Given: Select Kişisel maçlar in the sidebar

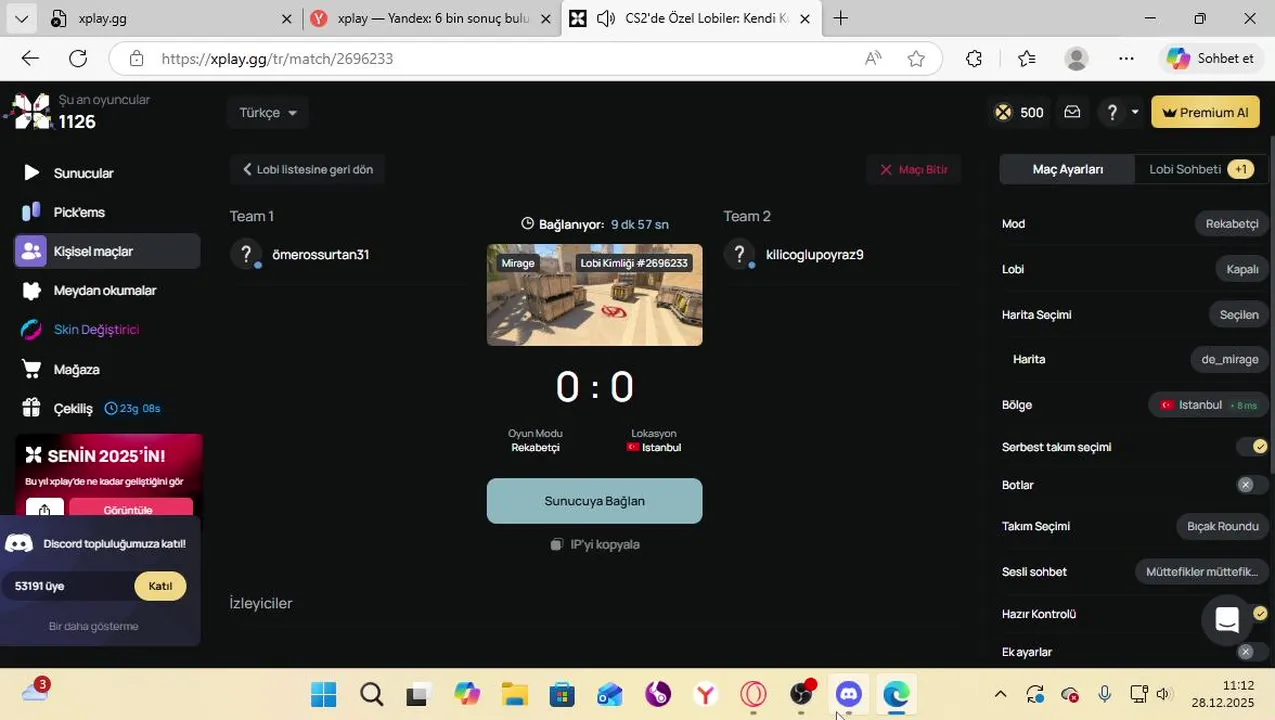Looking at the screenshot, I should pos(107,251).
